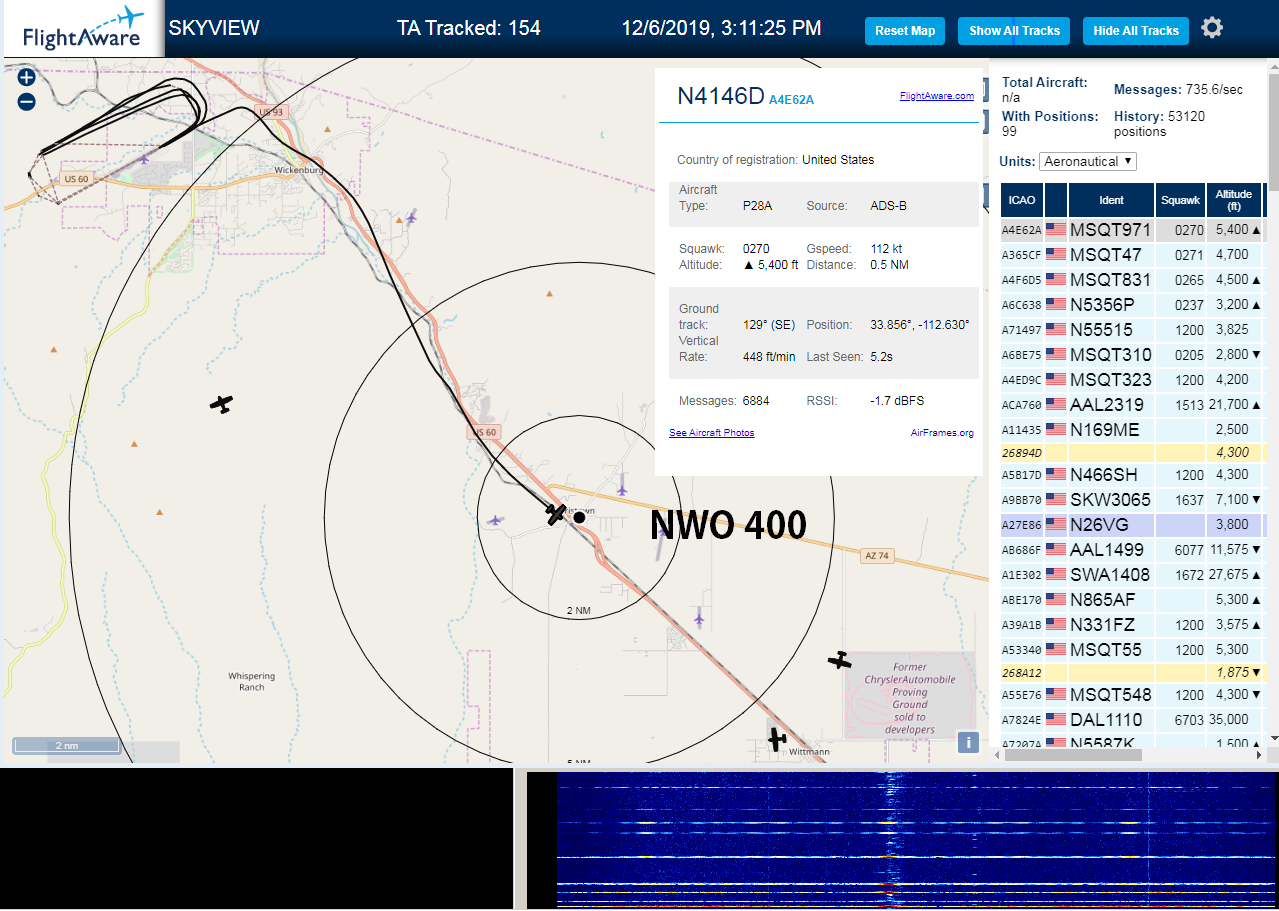The image size is (1279, 911).
Task: Click the 2 nm map scale bar
Action: [x=66, y=746]
